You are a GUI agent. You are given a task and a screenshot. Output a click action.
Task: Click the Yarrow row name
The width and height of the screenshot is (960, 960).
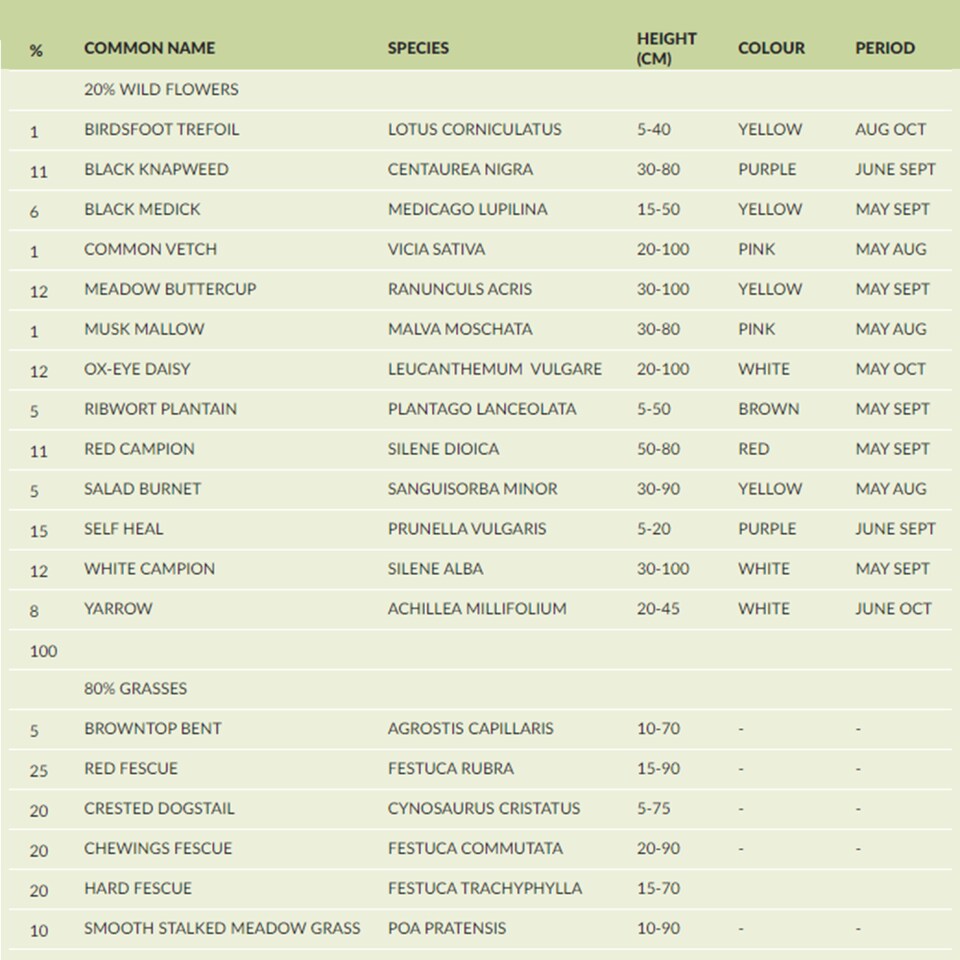pos(118,609)
